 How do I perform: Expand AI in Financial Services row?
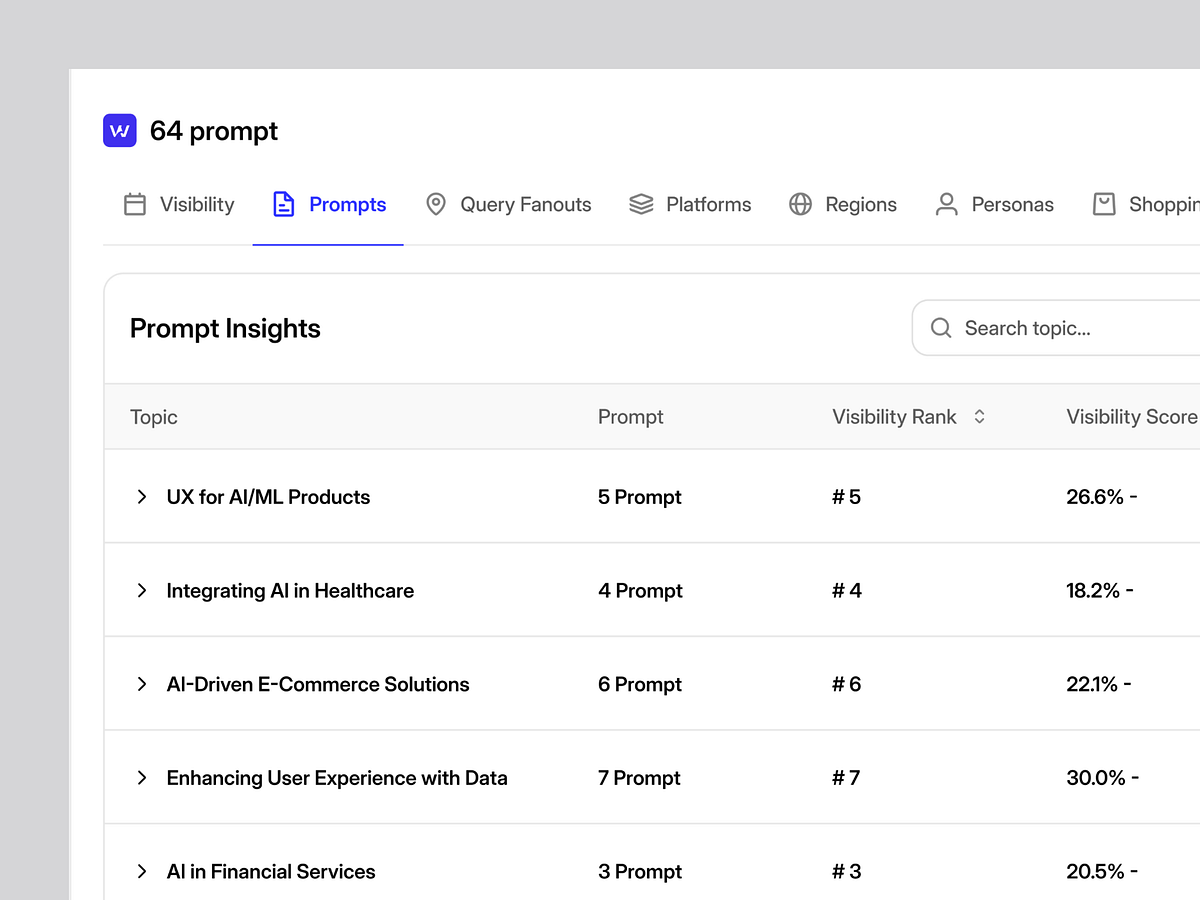click(x=142, y=872)
